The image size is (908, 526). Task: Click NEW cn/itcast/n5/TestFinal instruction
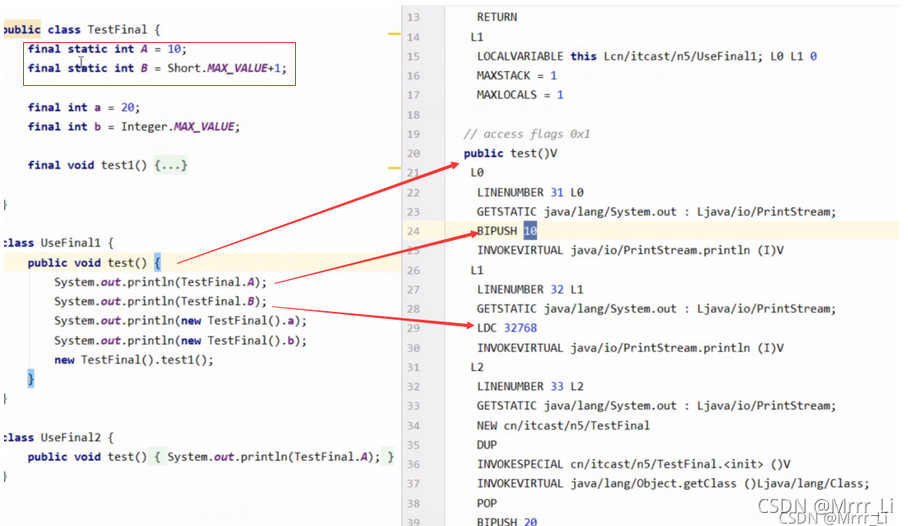563,426
